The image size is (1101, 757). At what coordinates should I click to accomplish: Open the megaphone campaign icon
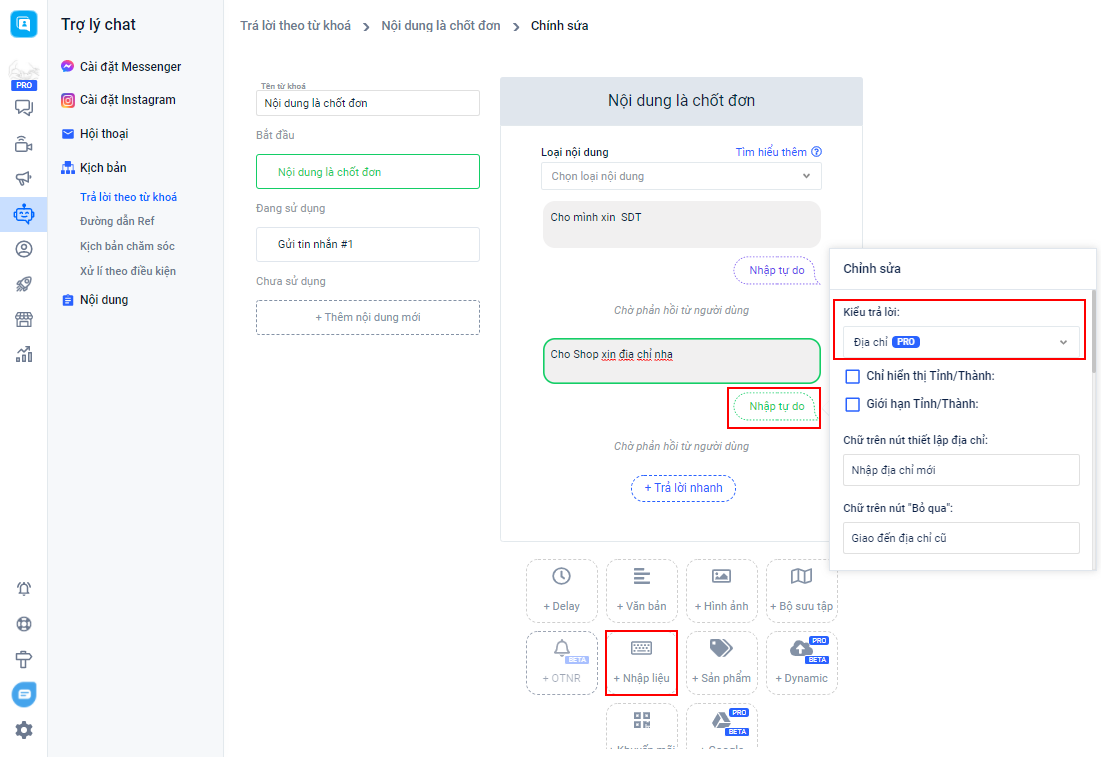pos(24,178)
